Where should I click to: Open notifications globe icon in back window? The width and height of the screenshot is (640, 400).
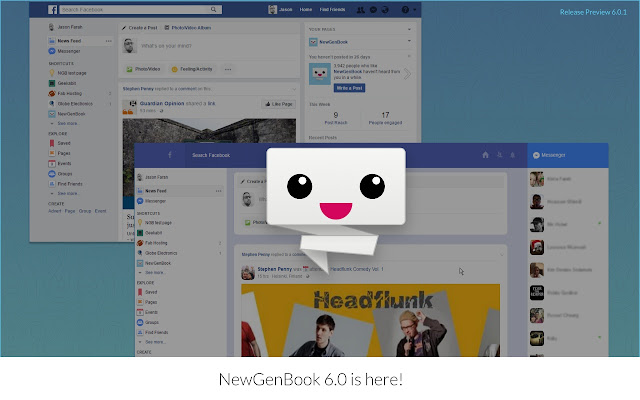(385, 10)
